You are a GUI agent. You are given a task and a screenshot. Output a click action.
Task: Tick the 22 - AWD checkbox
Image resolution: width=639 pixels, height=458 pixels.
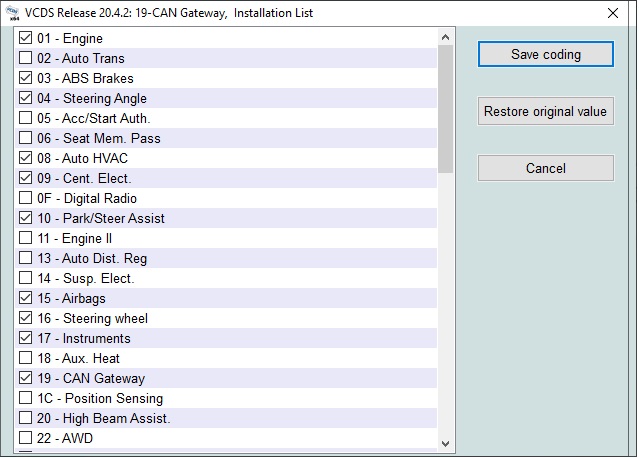pos(25,438)
